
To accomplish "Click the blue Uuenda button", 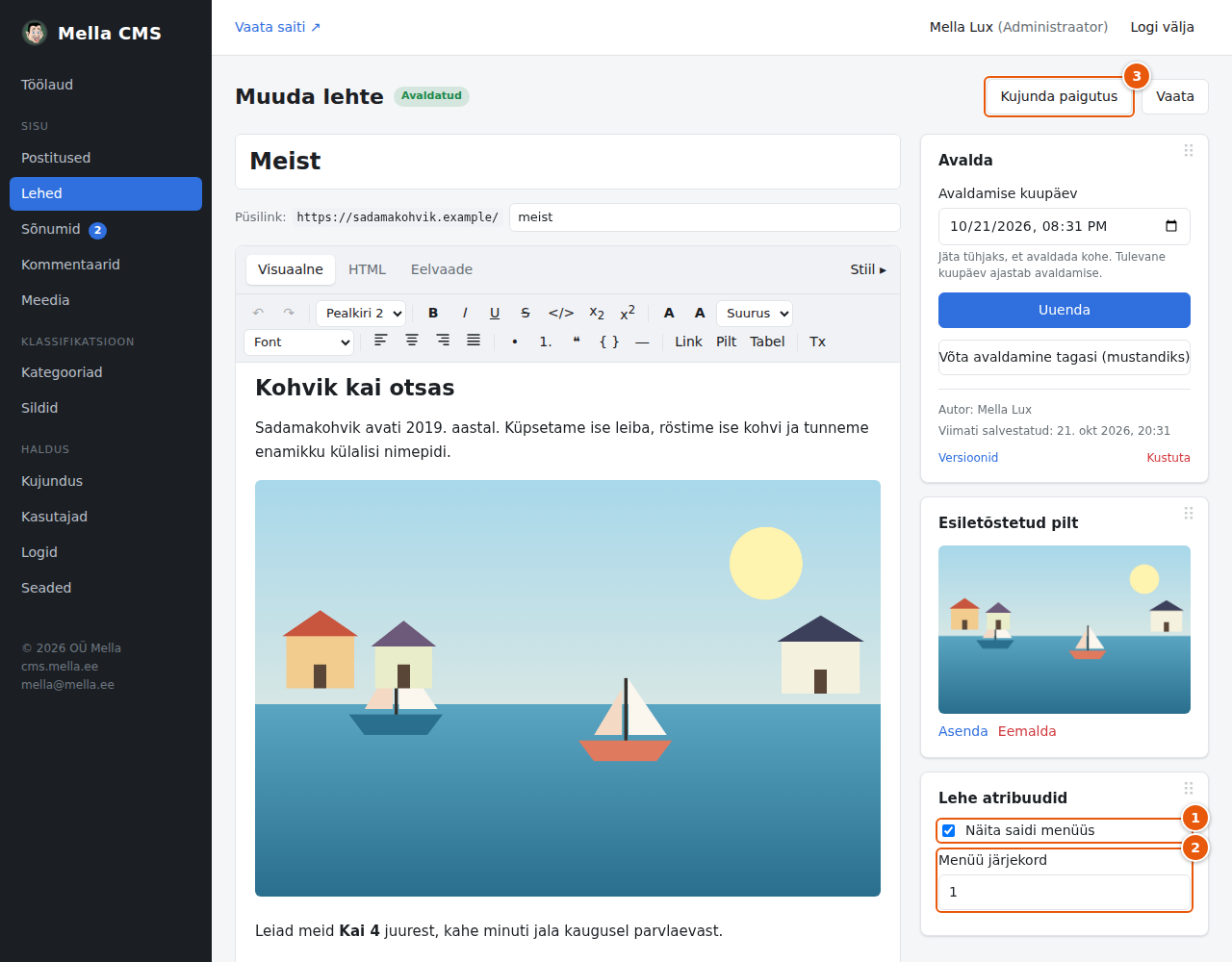I will (1065, 310).
